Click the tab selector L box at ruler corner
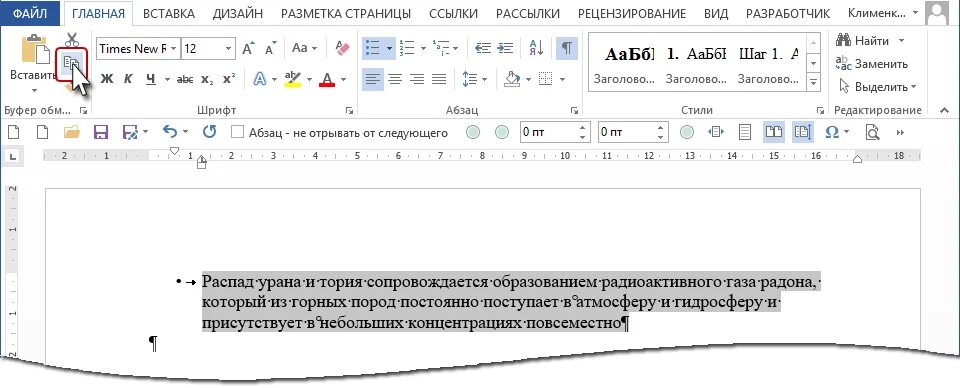Screen dimensions: 960x388 (x=13, y=158)
